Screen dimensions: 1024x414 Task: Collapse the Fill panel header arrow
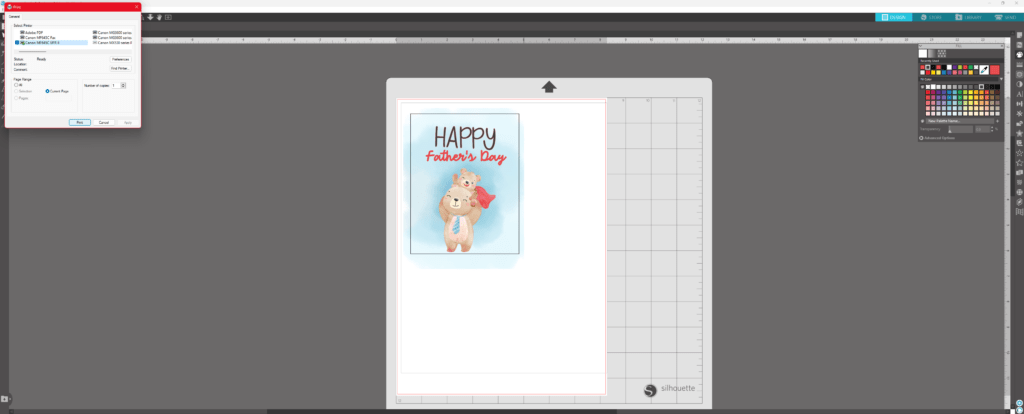coord(922,45)
